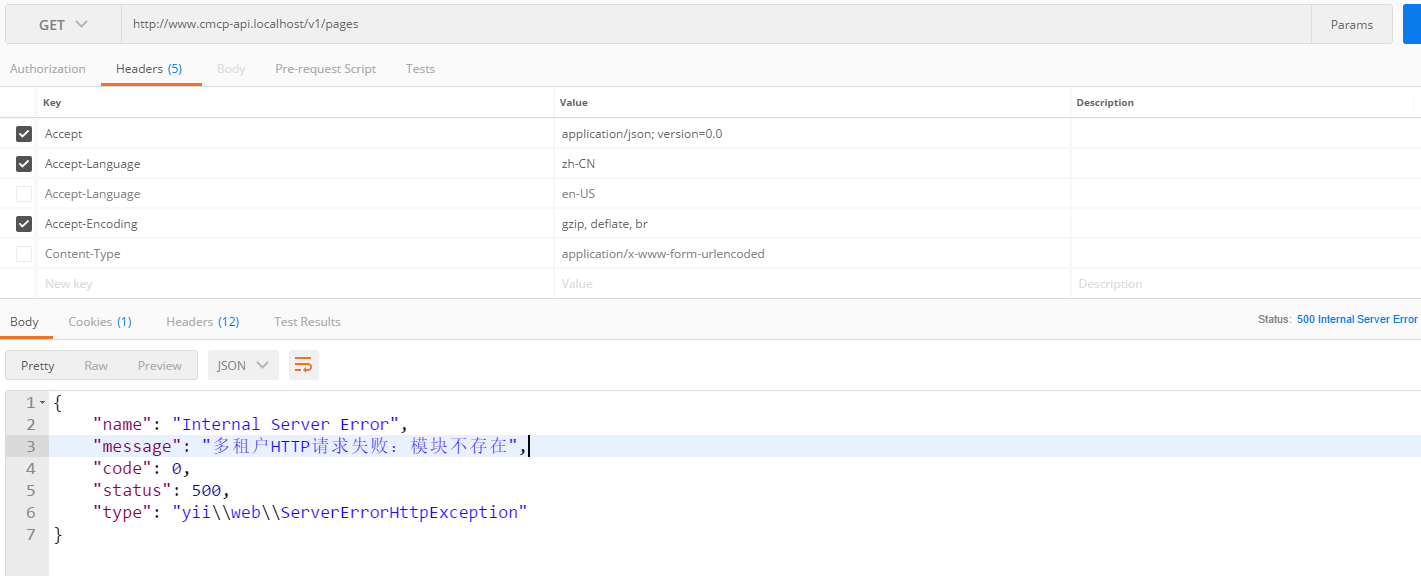View the response Cookies tab
This screenshot has height=576, width=1421.
[99, 322]
